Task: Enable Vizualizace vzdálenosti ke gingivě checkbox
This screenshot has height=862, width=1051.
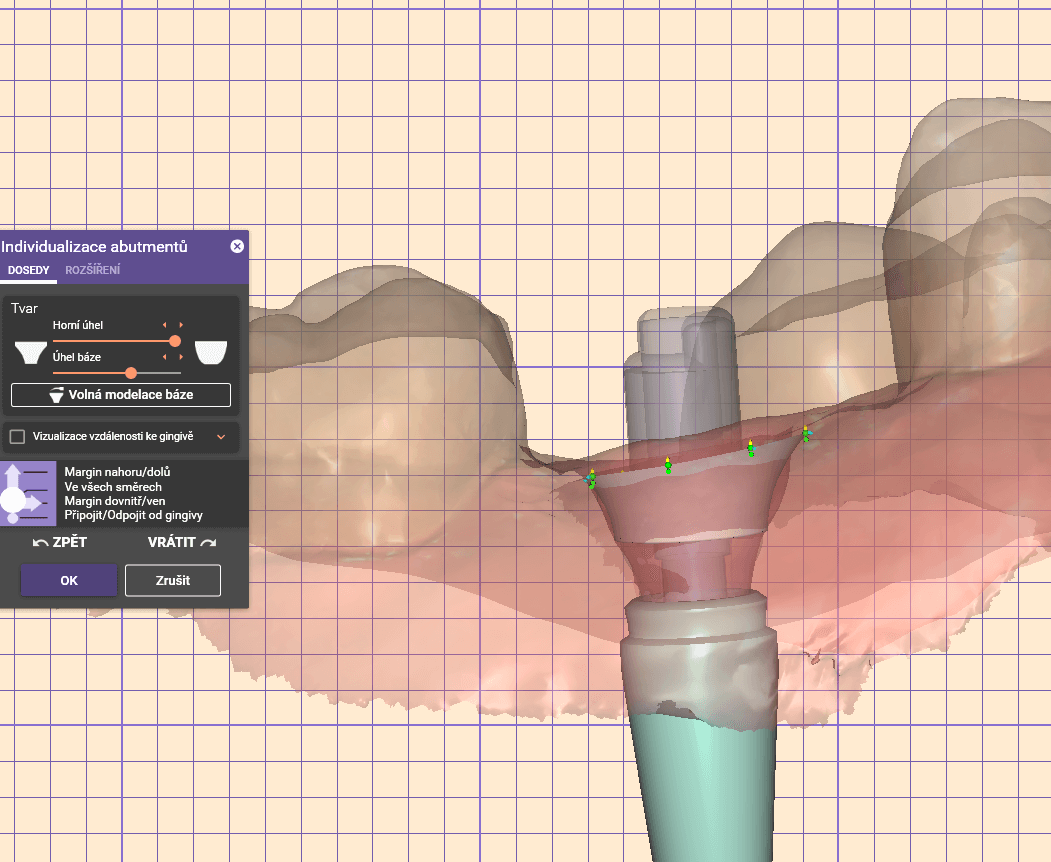Action: point(17,437)
